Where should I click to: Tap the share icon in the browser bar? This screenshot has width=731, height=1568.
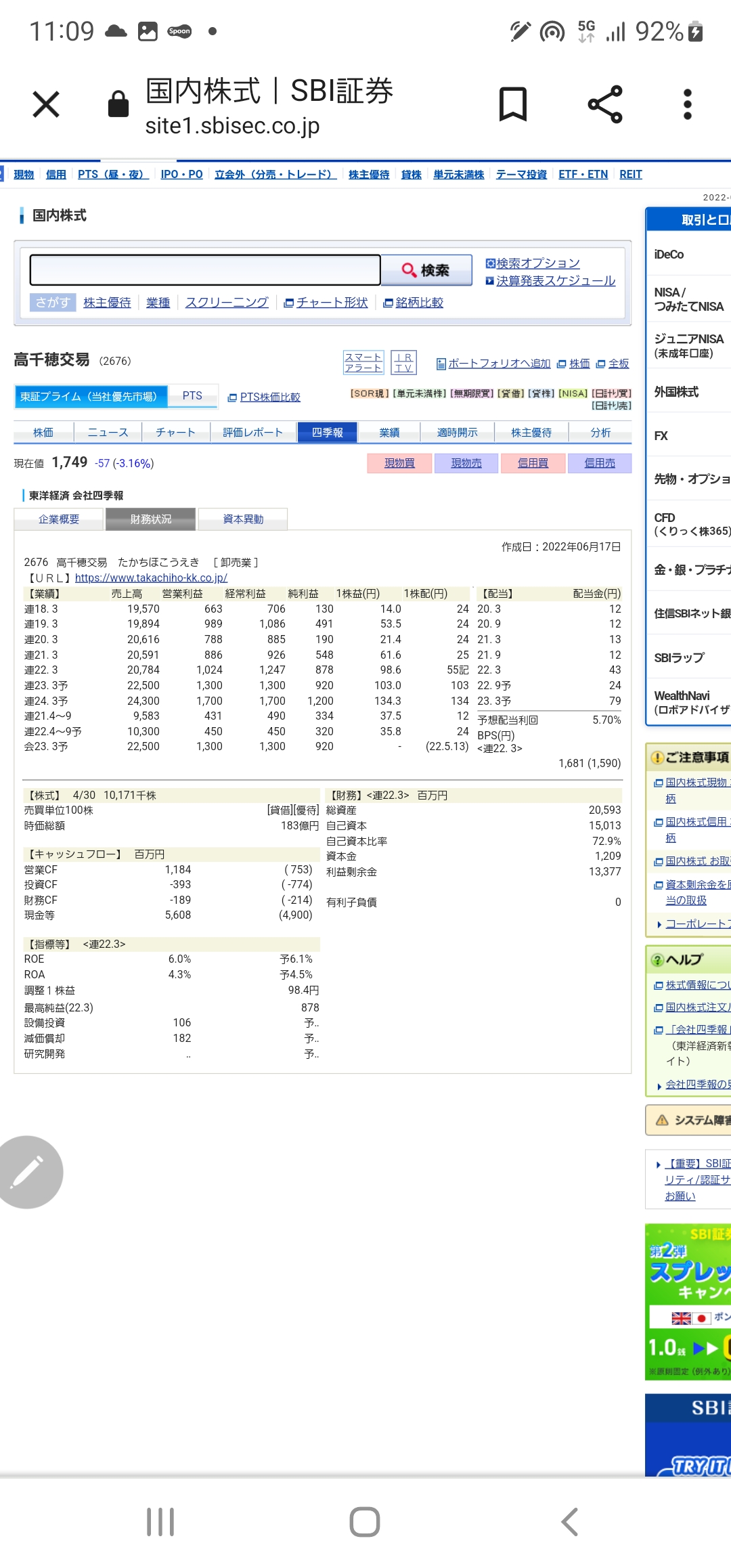[605, 104]
